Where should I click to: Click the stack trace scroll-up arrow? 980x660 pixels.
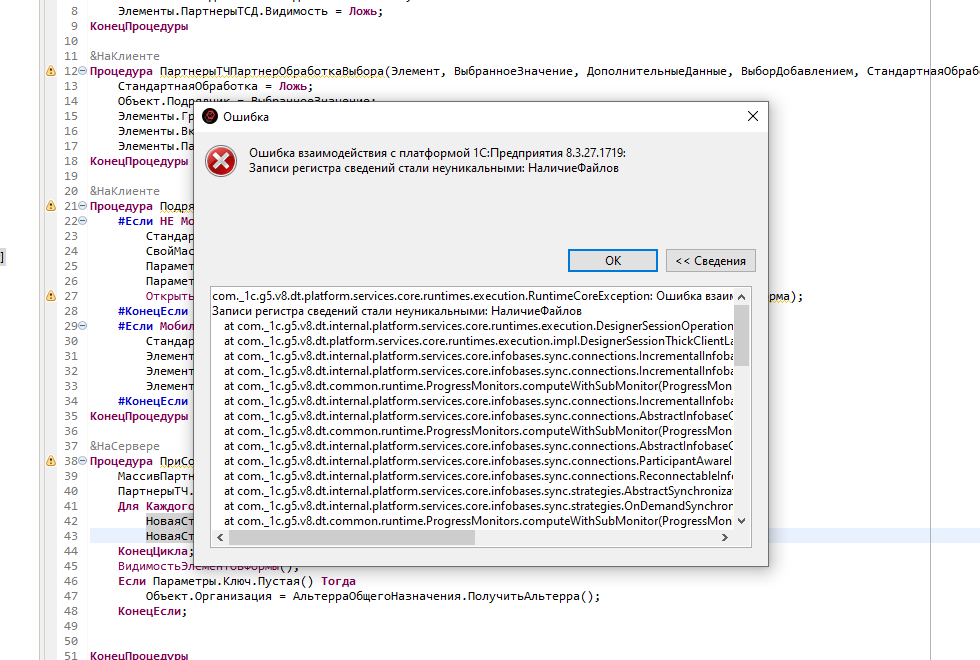coord(741,297)
